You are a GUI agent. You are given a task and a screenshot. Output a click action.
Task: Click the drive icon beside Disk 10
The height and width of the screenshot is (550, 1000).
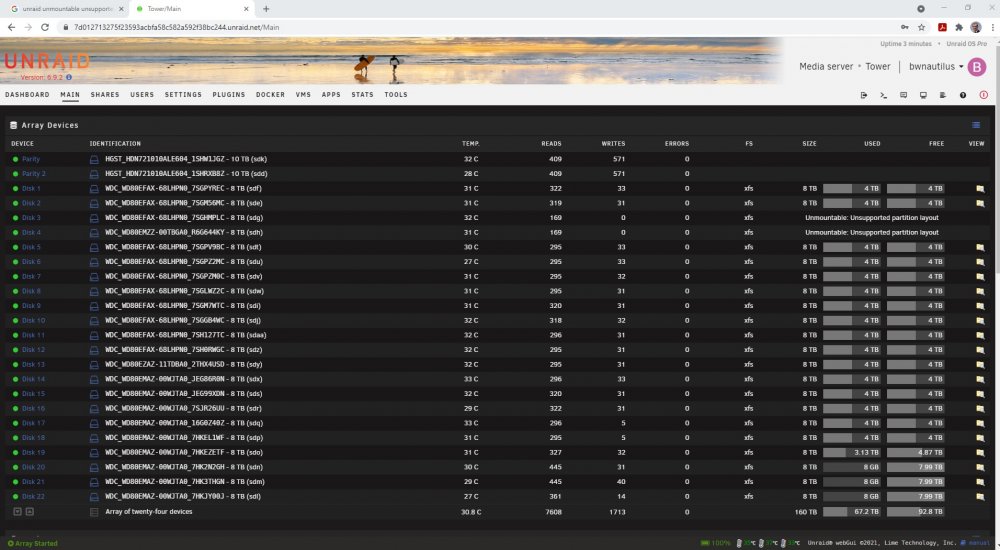94,321
